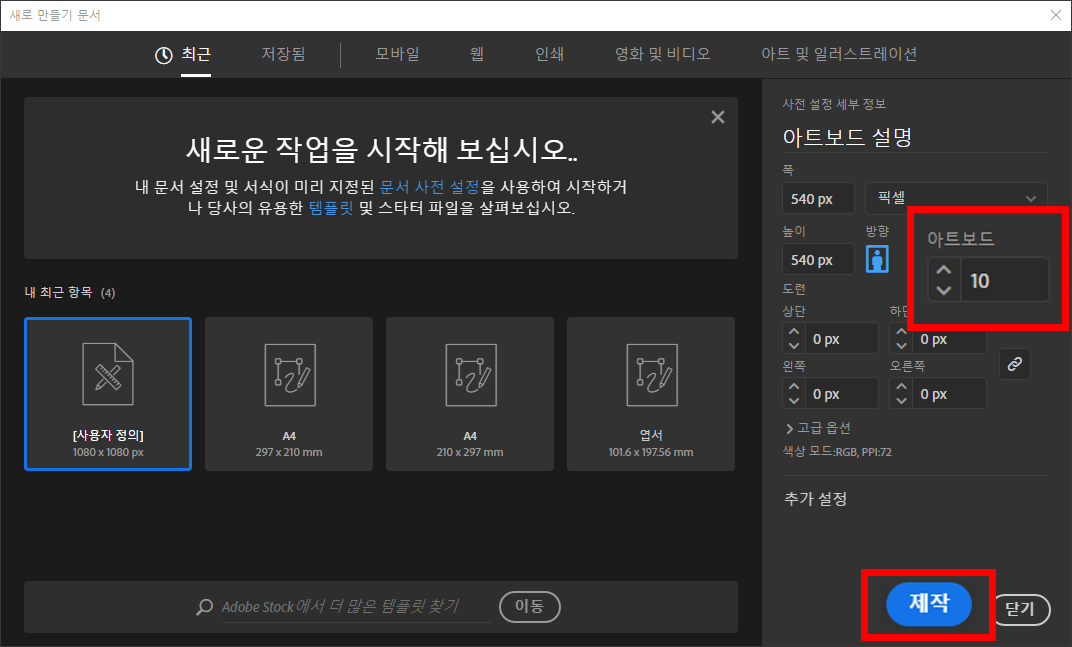Increase artboard count with up arrow
Viewport: 1072px width, 647px height.
[x=943, y=270]
